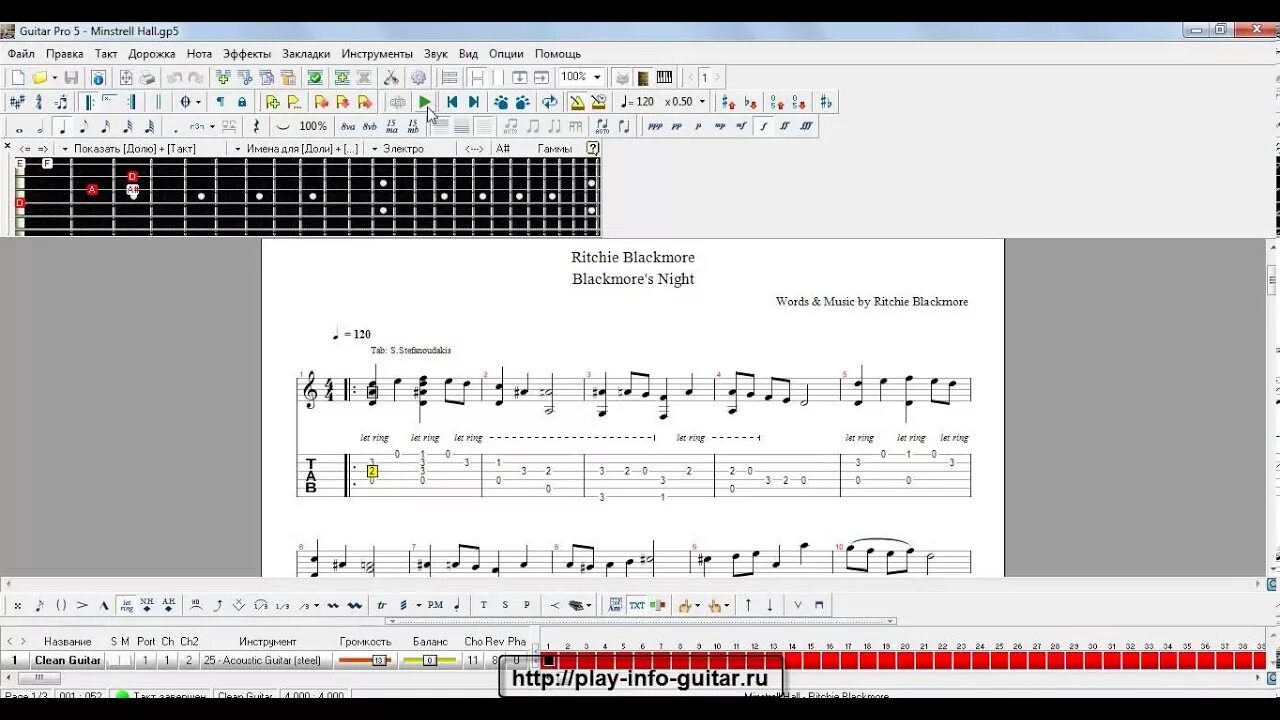Toggle the metronome icon
Viewport: 1280px width, 720px height.
(577, 102)
